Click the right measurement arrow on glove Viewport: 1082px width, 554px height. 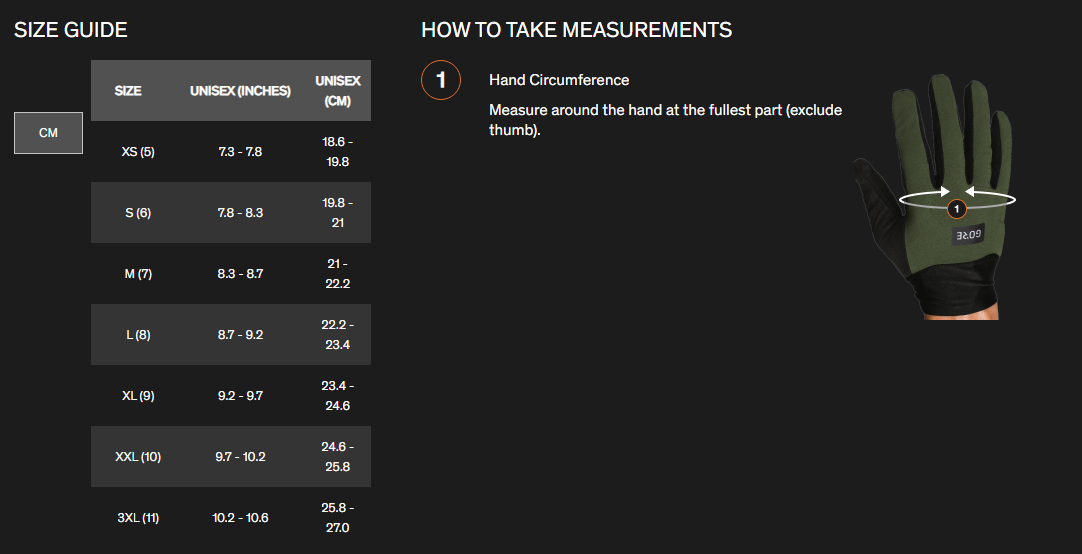point(988,194)
